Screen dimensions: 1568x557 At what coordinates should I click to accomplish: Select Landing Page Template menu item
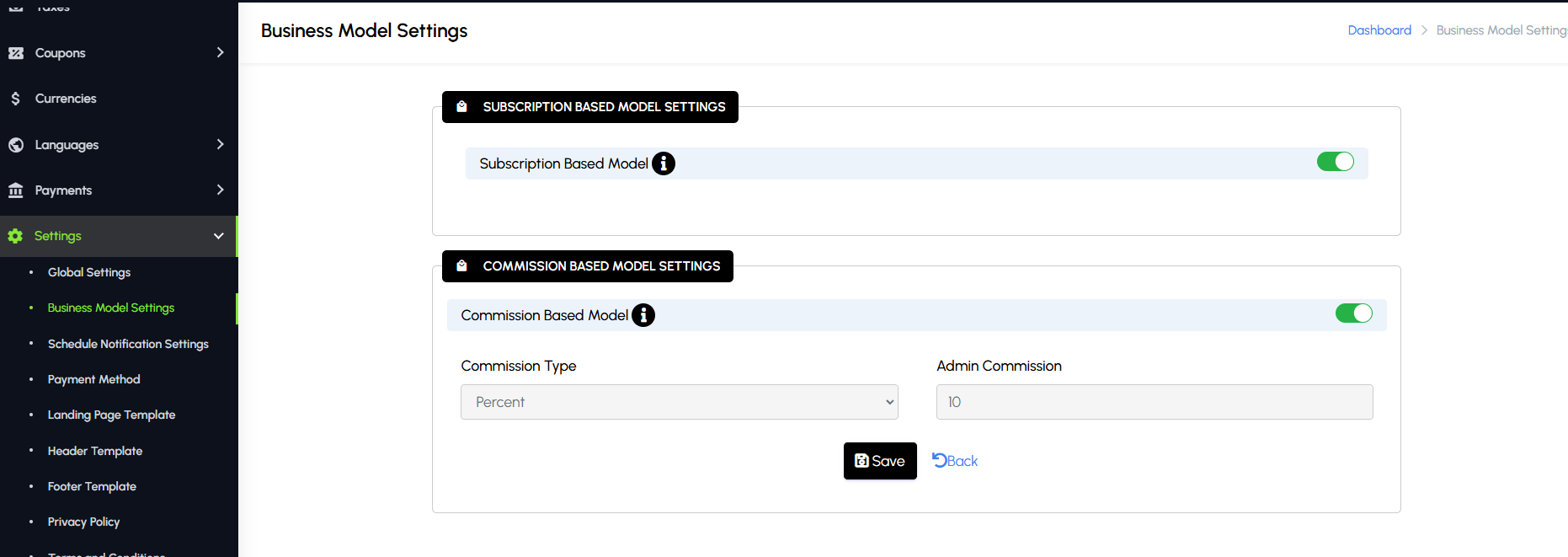pyautogui.click(x=111, y=415)
